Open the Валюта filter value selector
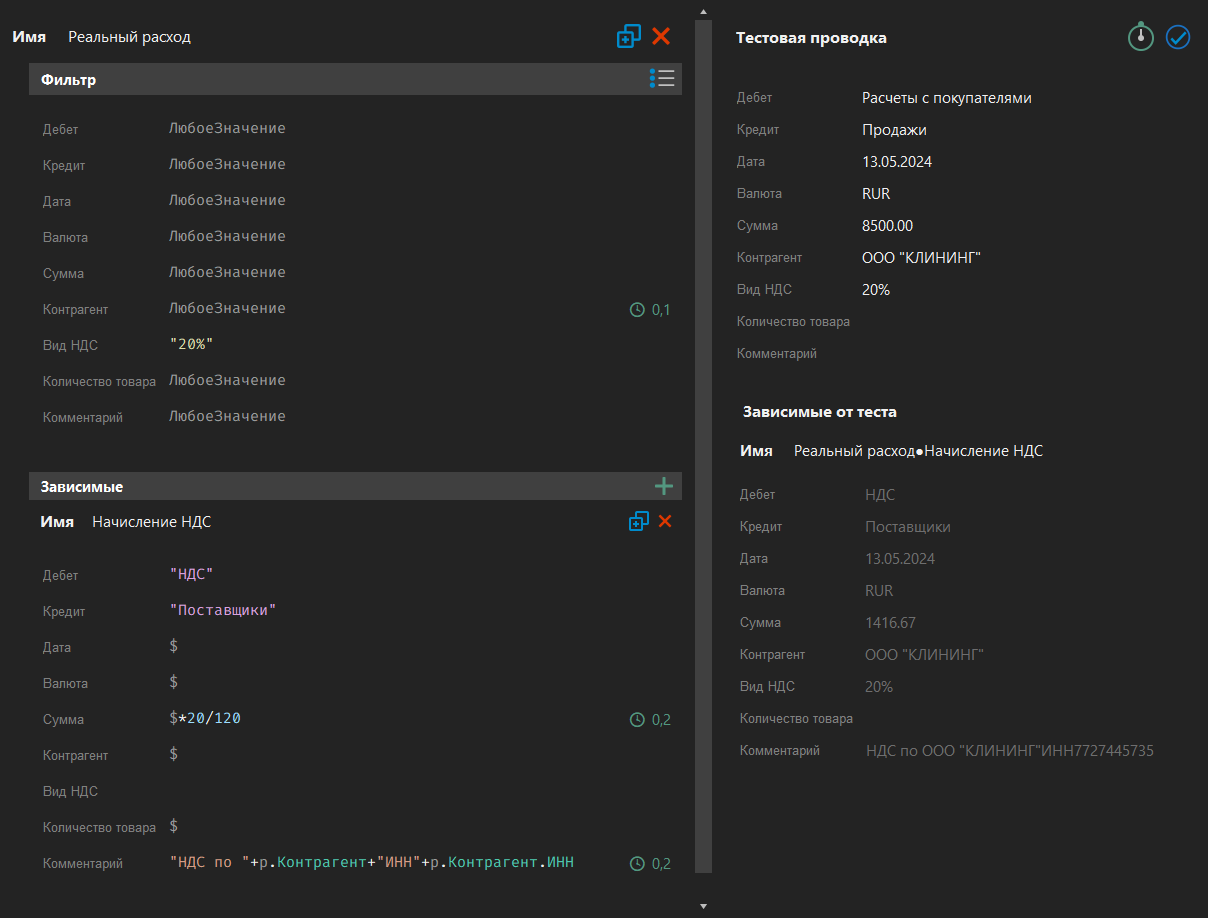Screen dimensions: 1208x918 pyautogui.click(x=228, y=237)
